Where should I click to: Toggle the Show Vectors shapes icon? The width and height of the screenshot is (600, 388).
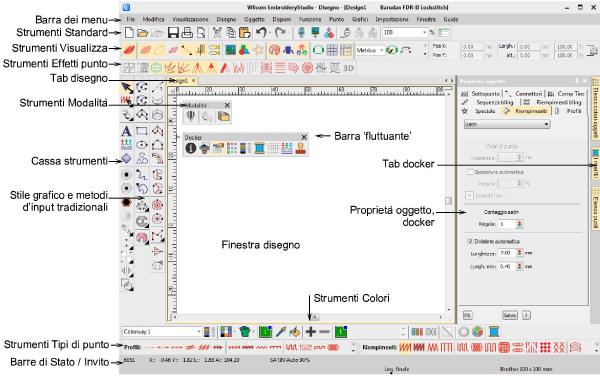244,50
